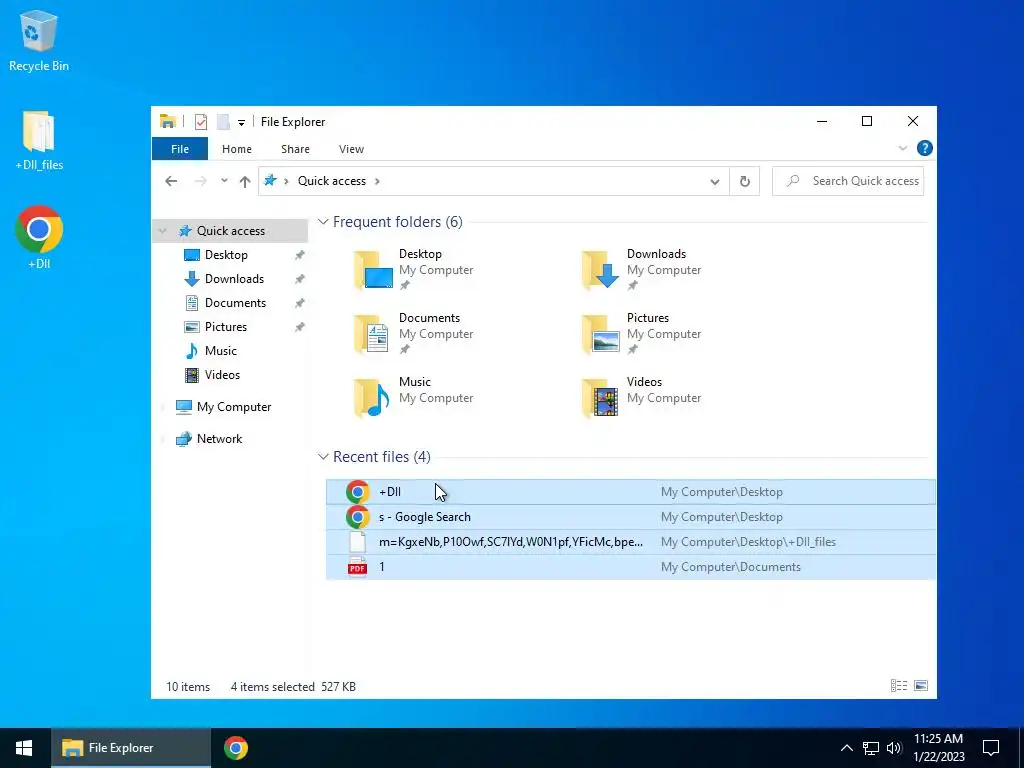Select the Pictures frequent folder icon

click(601, 333)
